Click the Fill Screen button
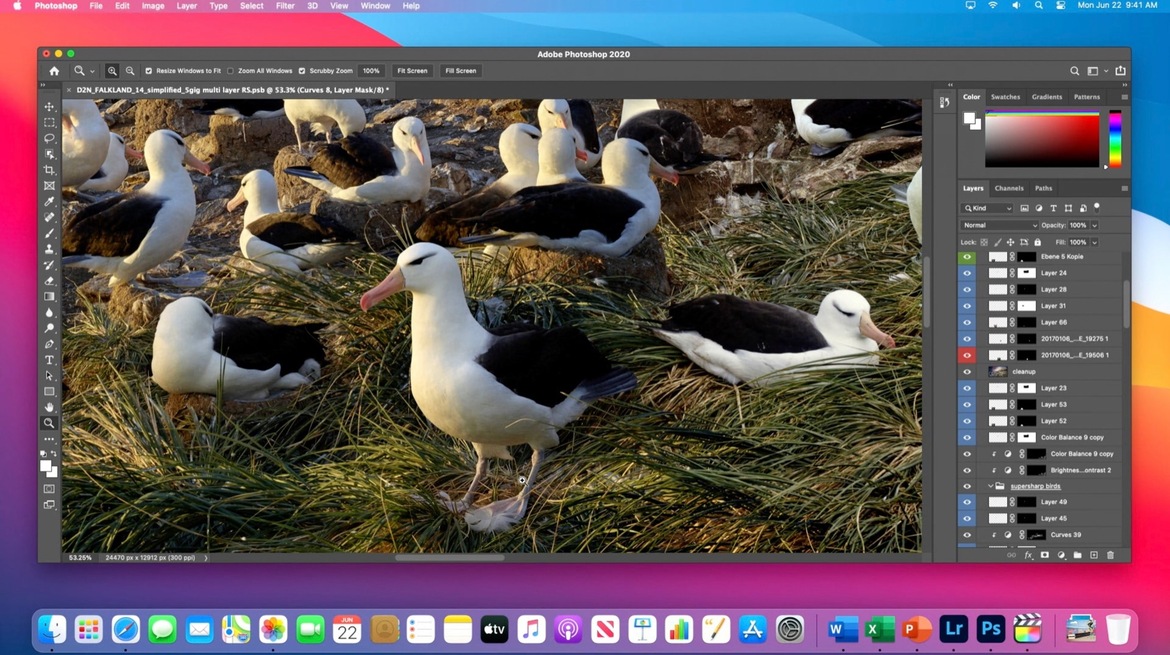This screenshot has width=1170, height=655. pyautogui.click(x=459, y=70)
